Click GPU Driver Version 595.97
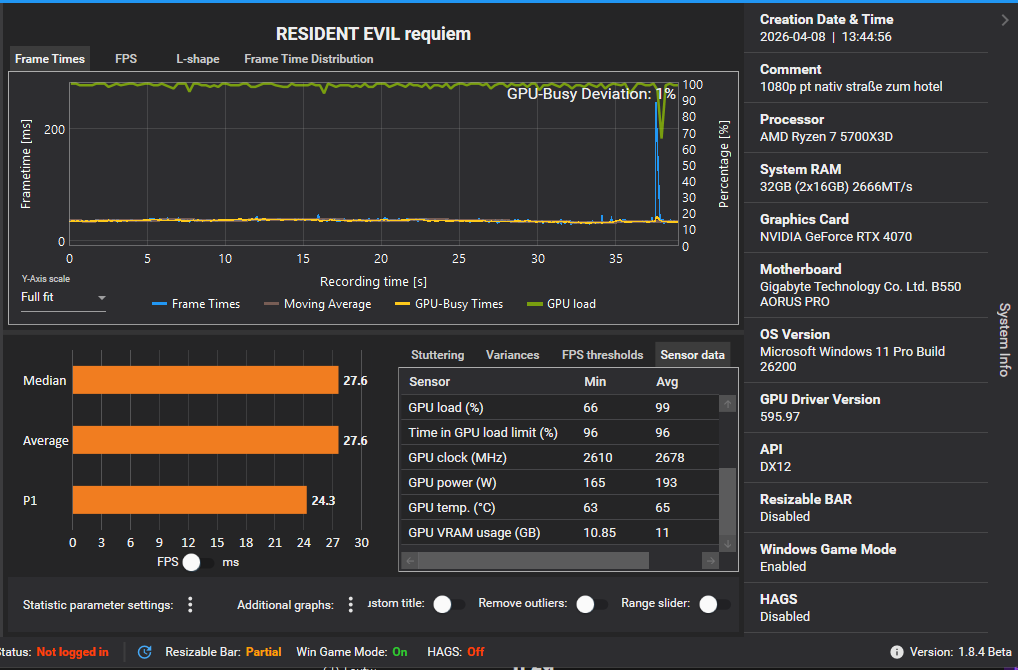Viewport: 1018px width, 670px height. pos(780,416)
